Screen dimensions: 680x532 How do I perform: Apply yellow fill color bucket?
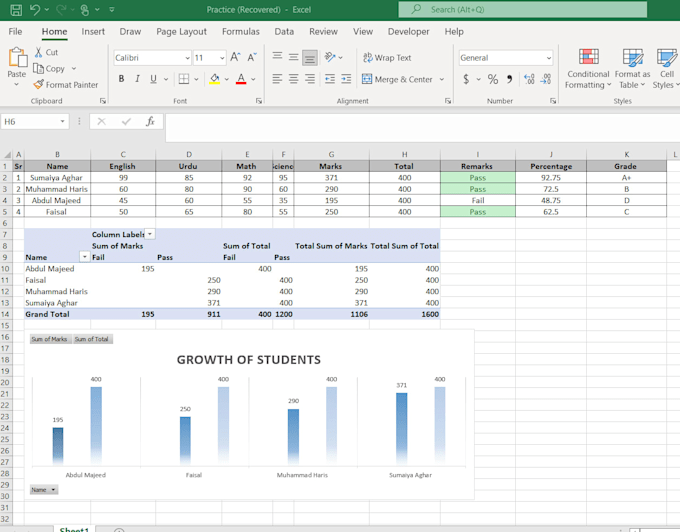point(214,79)
